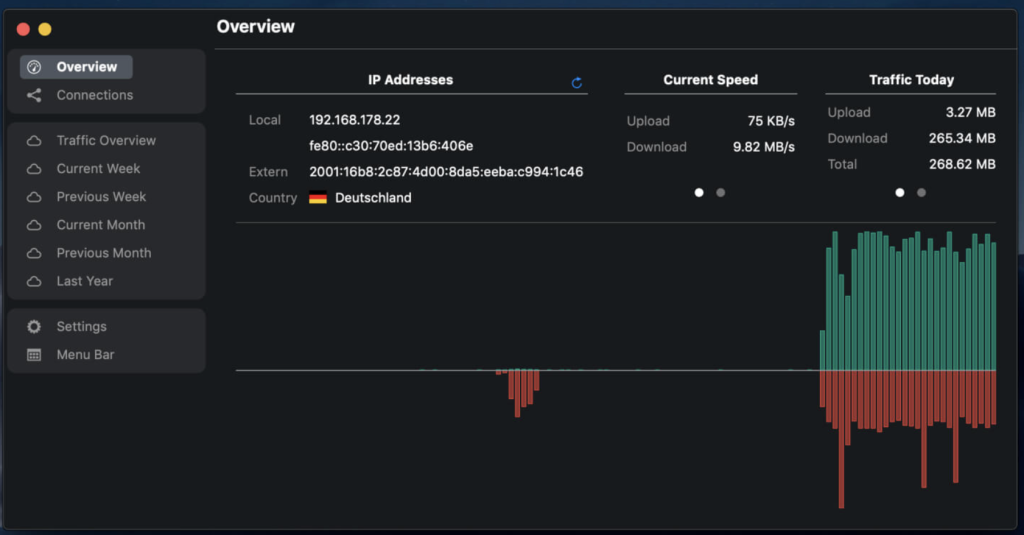Click today's upload value 3.27 MB
Image resolution: width=1024 pixels, height=535 pixels.
click(970, 112)
